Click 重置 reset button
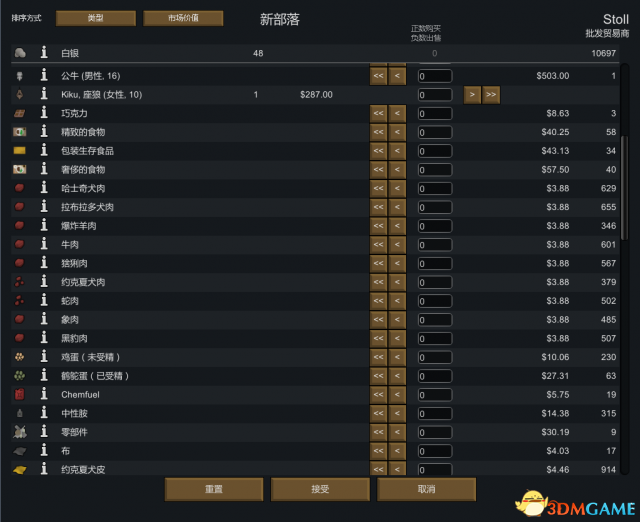 [214, 489]
